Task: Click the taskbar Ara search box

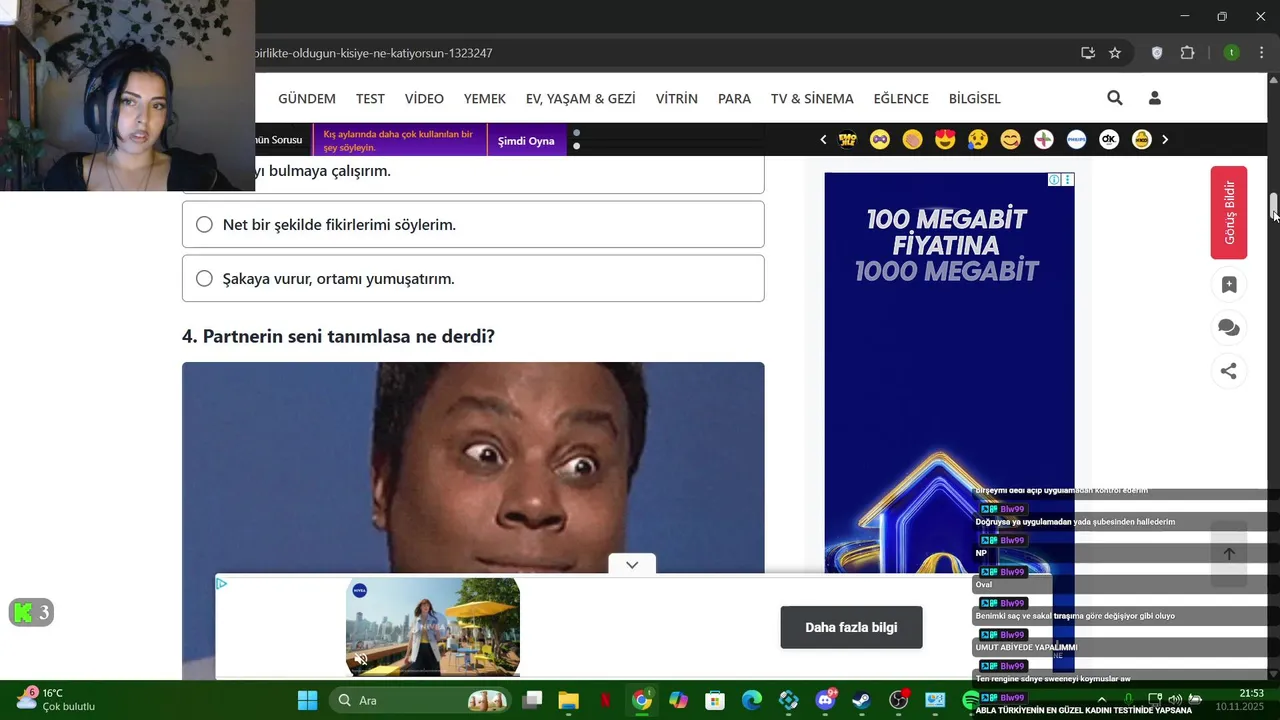Action: [x=419, y=700]
